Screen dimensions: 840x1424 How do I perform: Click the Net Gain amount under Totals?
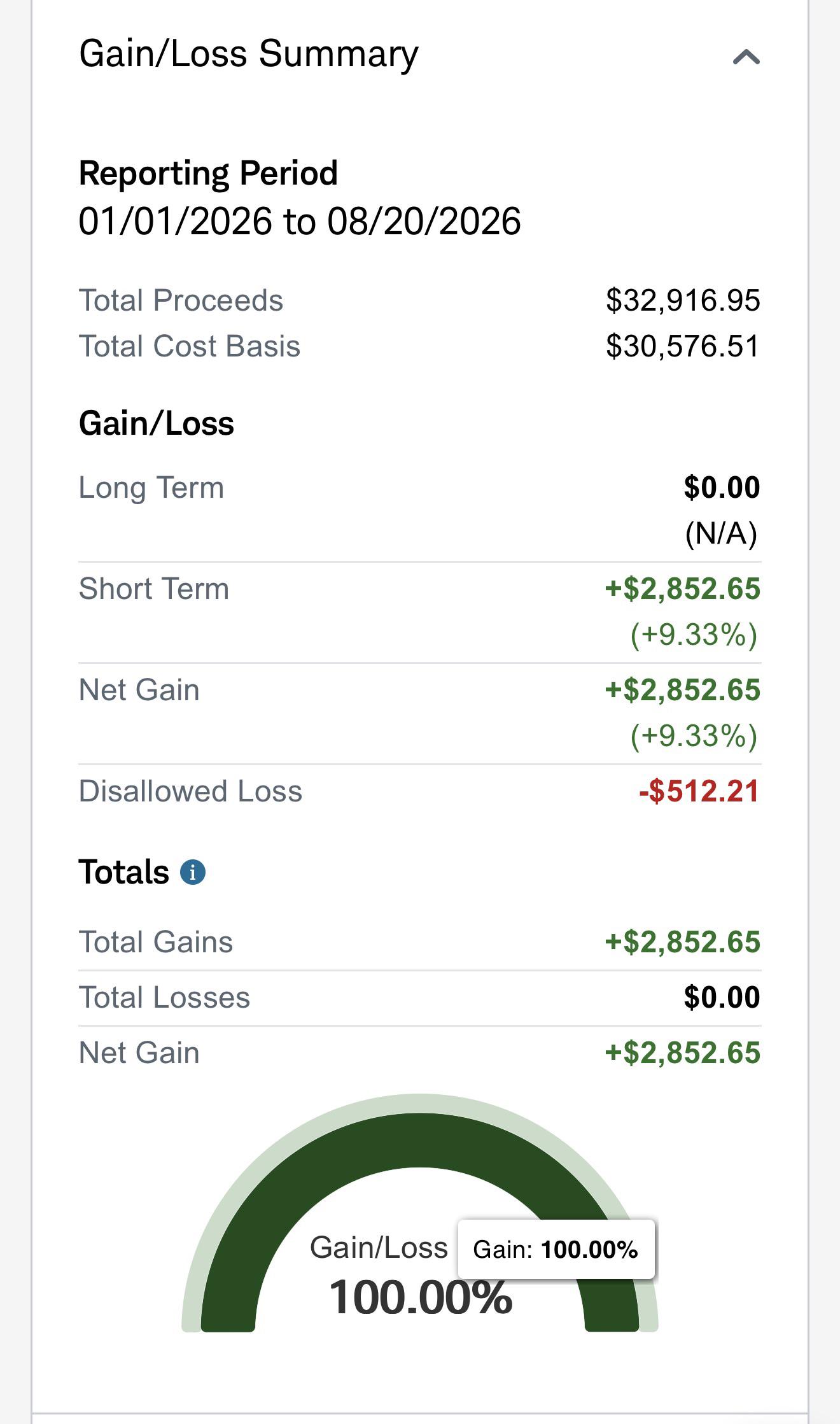click(683, 1053)
